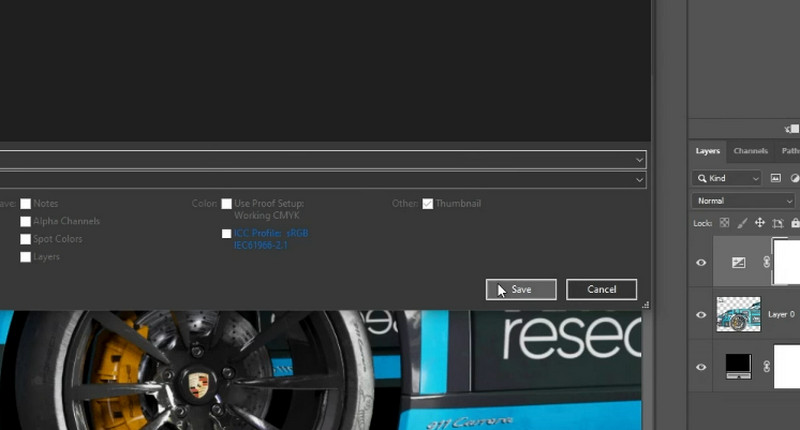The image size is (800, 430).
Task: Lock layer position icon
Action: click(x=760, y=223)
